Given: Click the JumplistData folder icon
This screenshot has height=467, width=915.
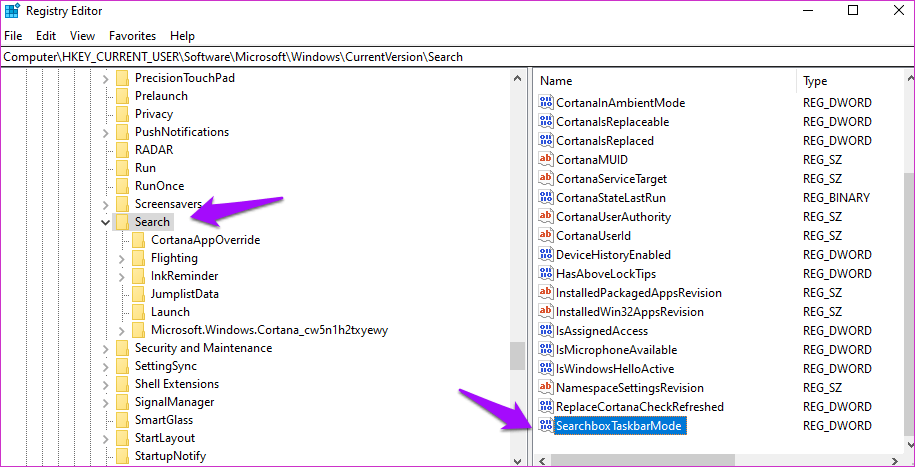Looking at the screenshot, I should [x=138, y=294].
